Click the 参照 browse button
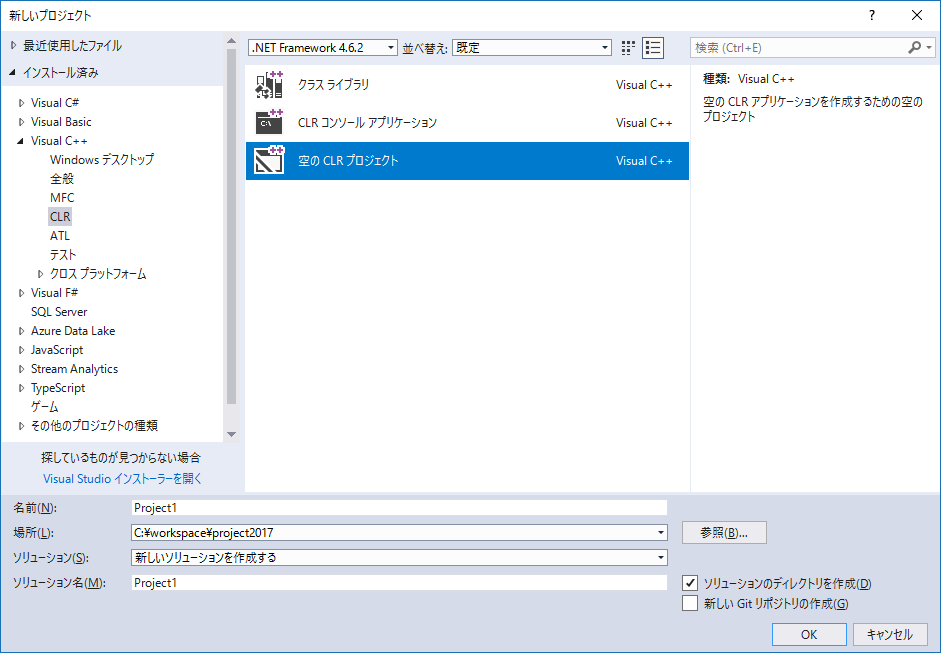This screenshot has height=653, width=941. click(x=723, y=532)
